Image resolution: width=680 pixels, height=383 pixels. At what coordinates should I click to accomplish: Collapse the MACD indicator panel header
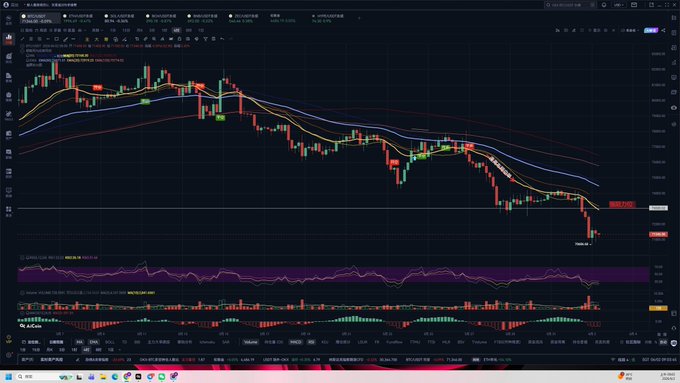point(22,313)
